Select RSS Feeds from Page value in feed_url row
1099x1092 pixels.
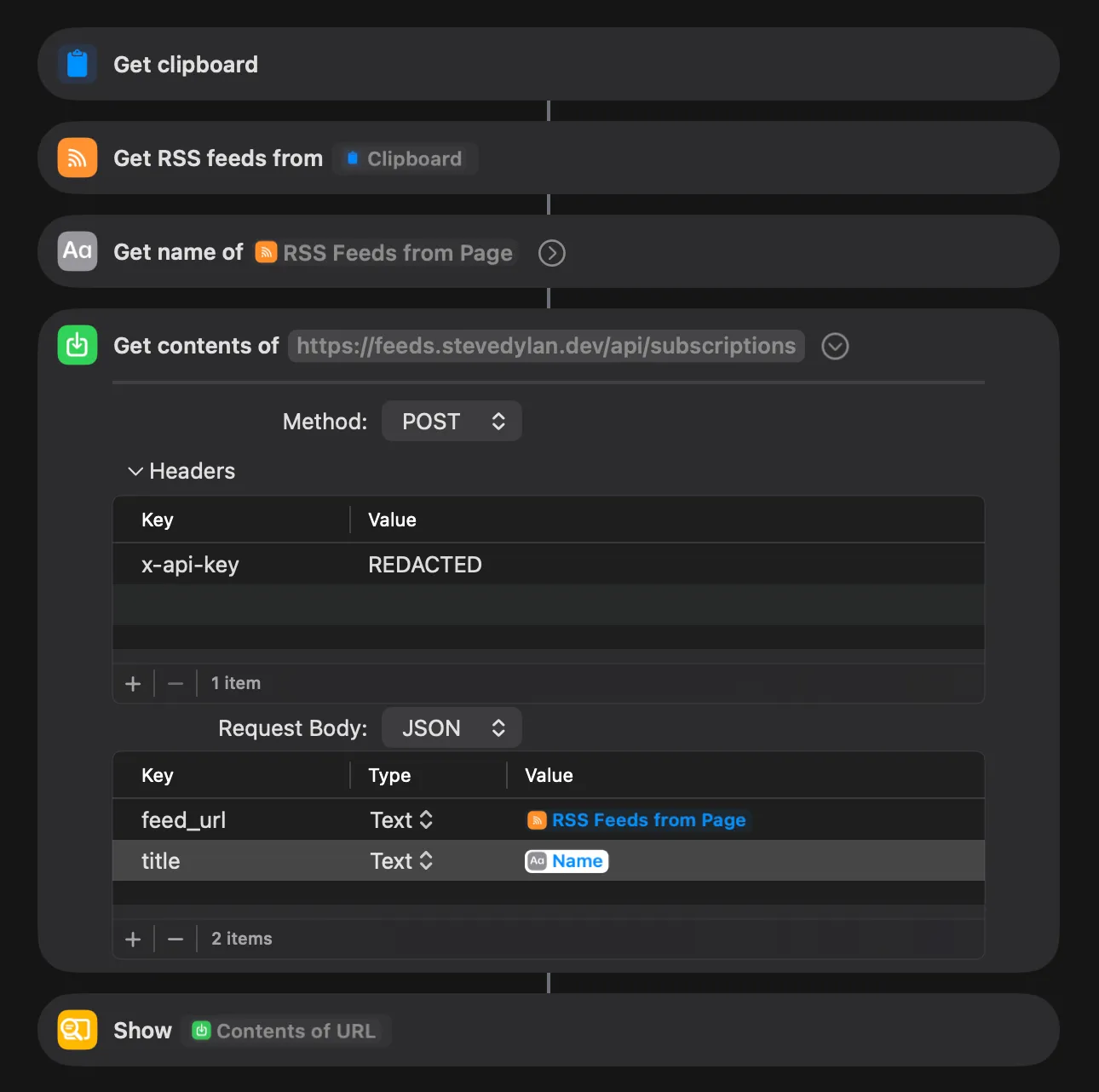637,820
